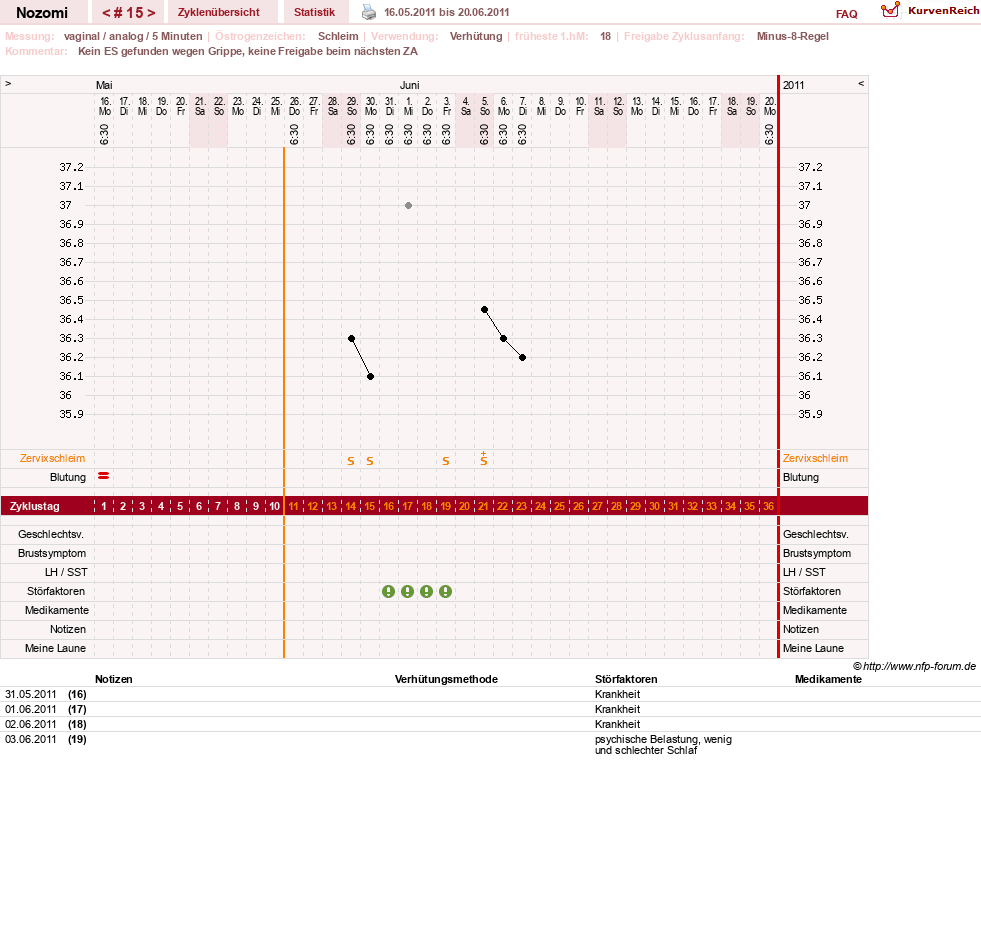Click the temperature point at 36.2 on 7 June
Viewport: 981px width, 952px height.
click(x=522, y=358)
